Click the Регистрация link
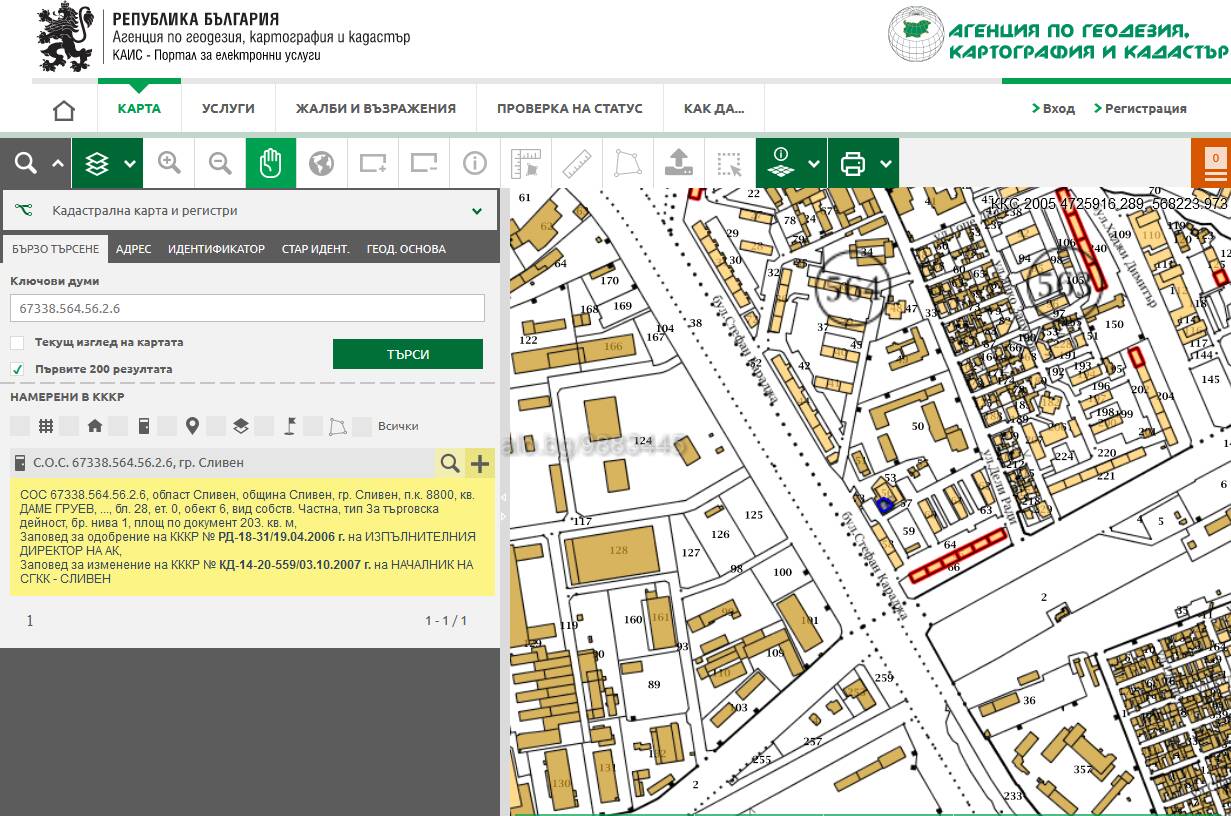 point(1140,108)
